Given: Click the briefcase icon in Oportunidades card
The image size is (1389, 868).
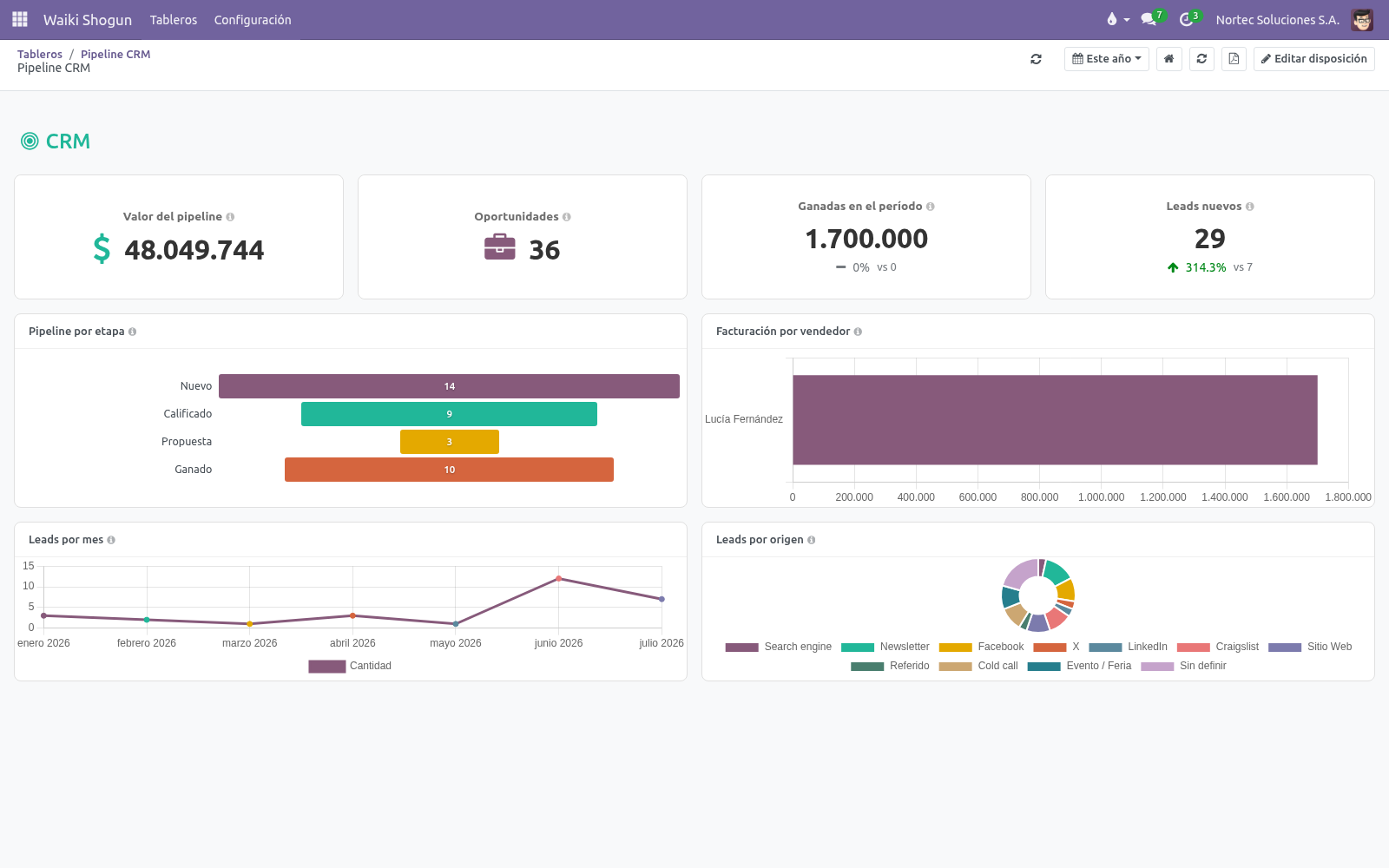Looking at the screenshot, I should pyautogui.click(x=500, y=247).
